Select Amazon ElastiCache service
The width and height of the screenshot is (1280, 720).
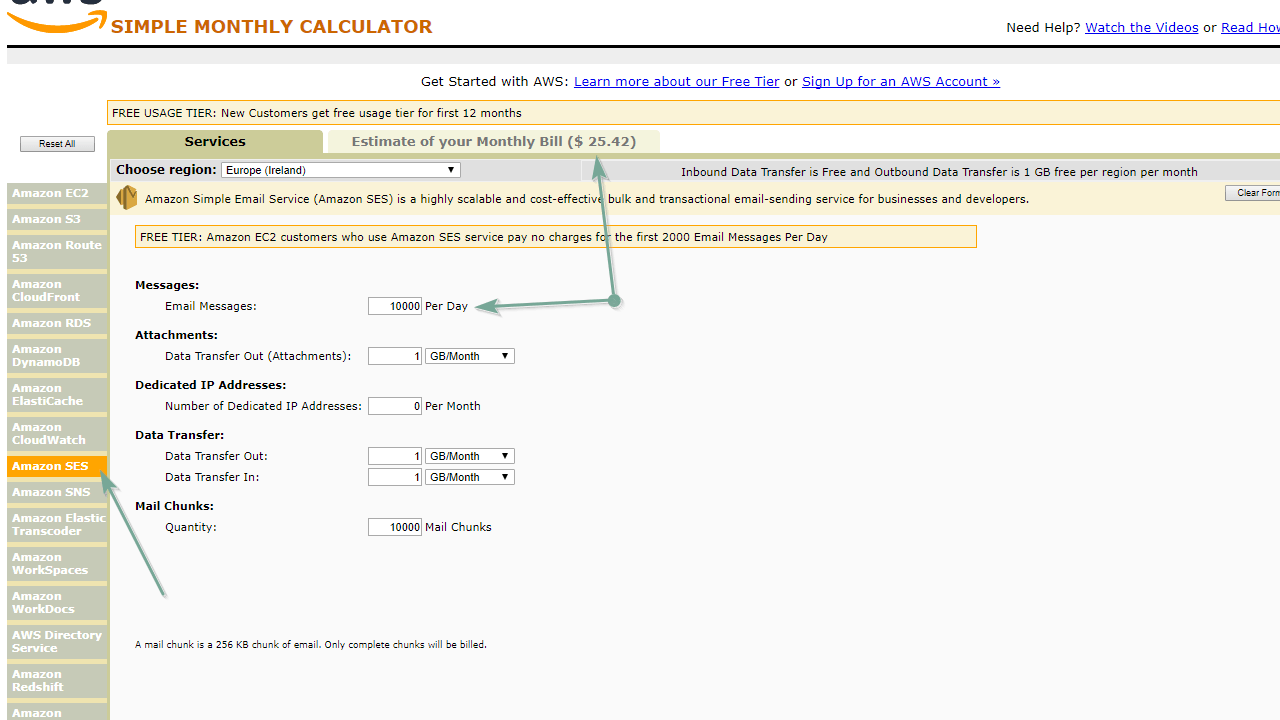(x=57, y=395)
